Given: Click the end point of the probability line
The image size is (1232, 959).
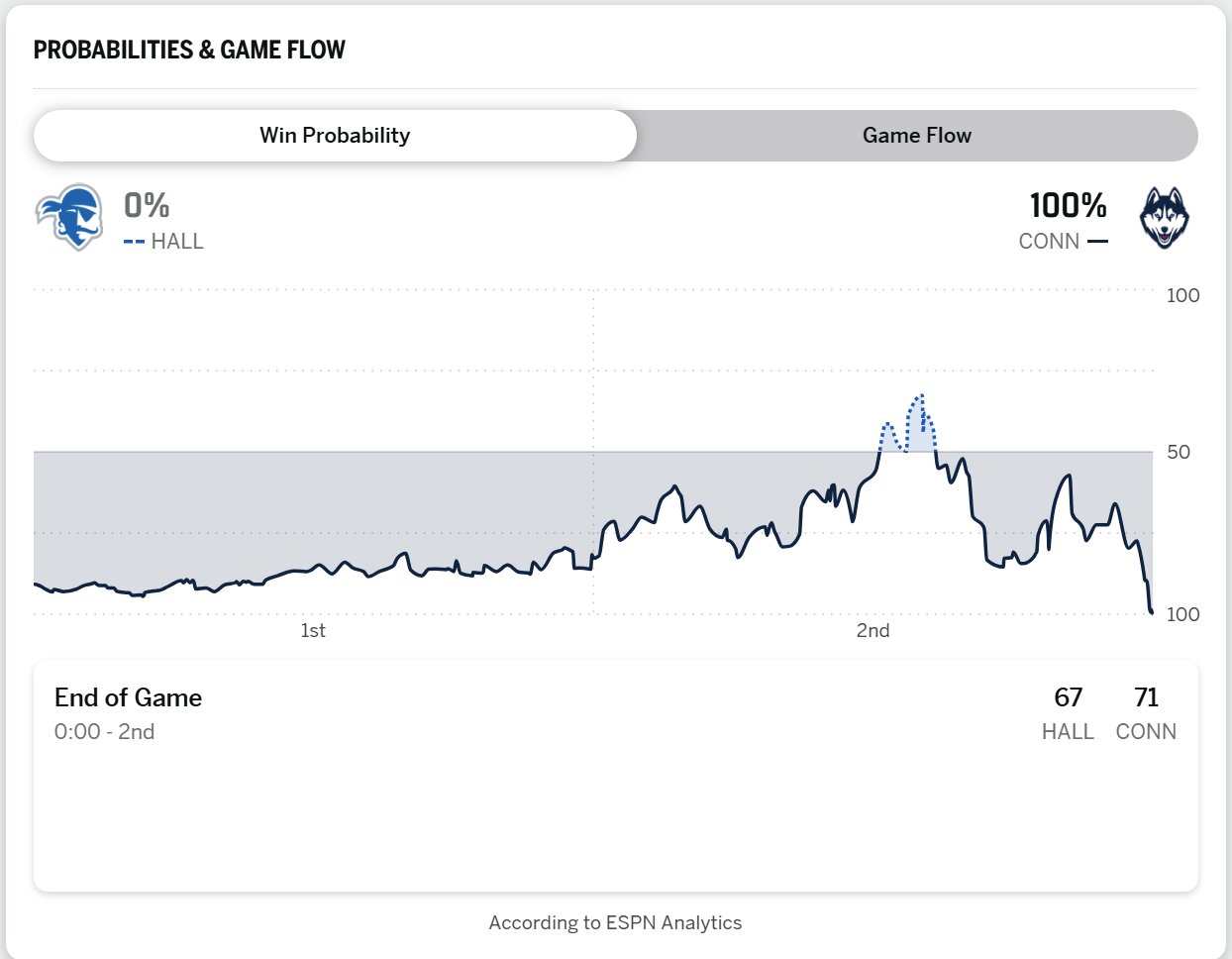Looking at the screenshot, I should point(1151,611).
